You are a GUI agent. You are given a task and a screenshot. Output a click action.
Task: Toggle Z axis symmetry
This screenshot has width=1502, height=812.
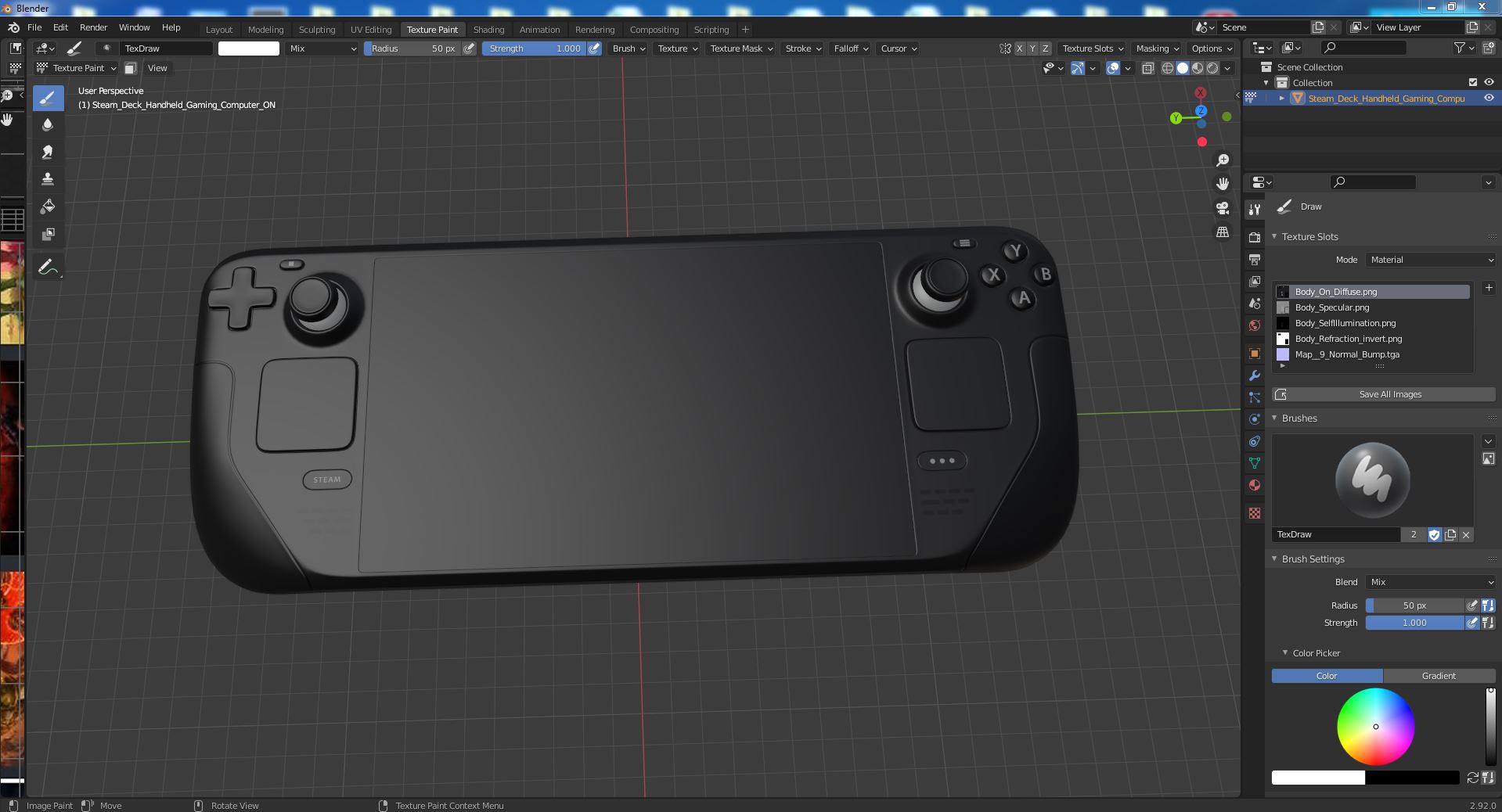tap(1046, 49)
